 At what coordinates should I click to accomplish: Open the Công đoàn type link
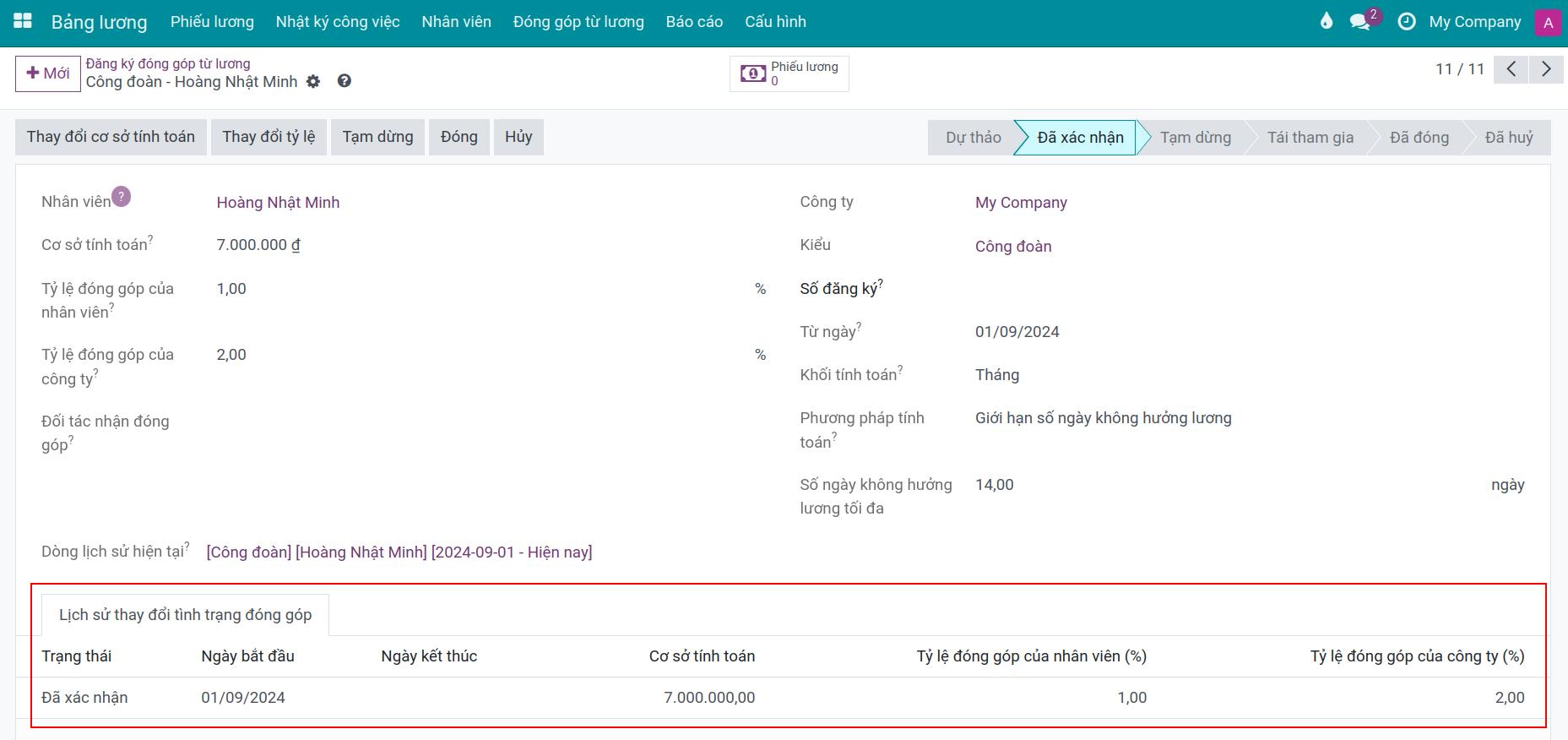1013,247
